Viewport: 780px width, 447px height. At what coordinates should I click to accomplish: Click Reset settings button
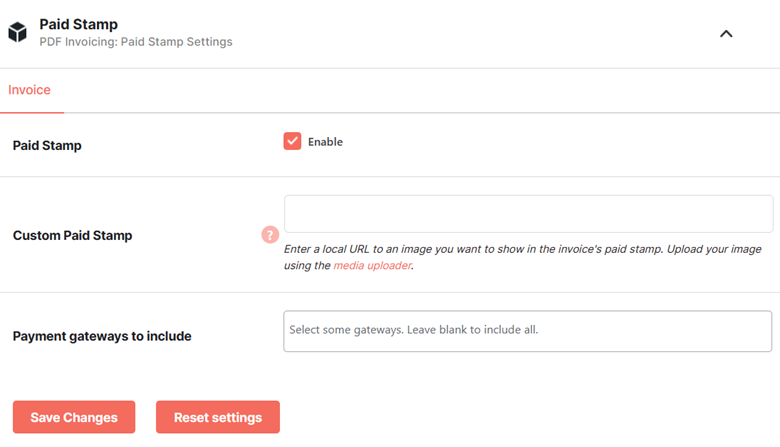coord(218,417)
